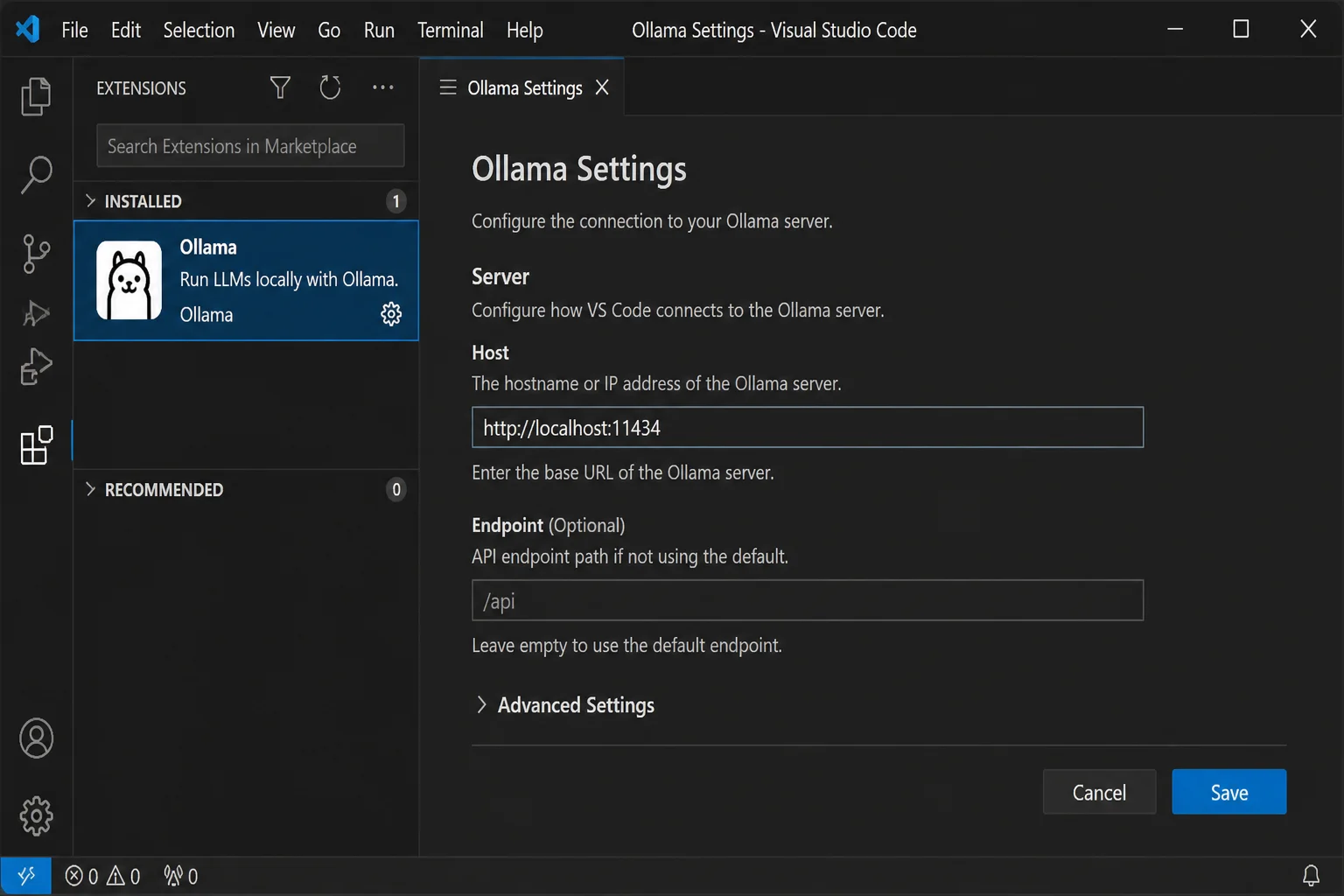Click the recommended count badge 0
This screenshot has height=896, width=1344.
pyautogui.click(x=395, y=489)
